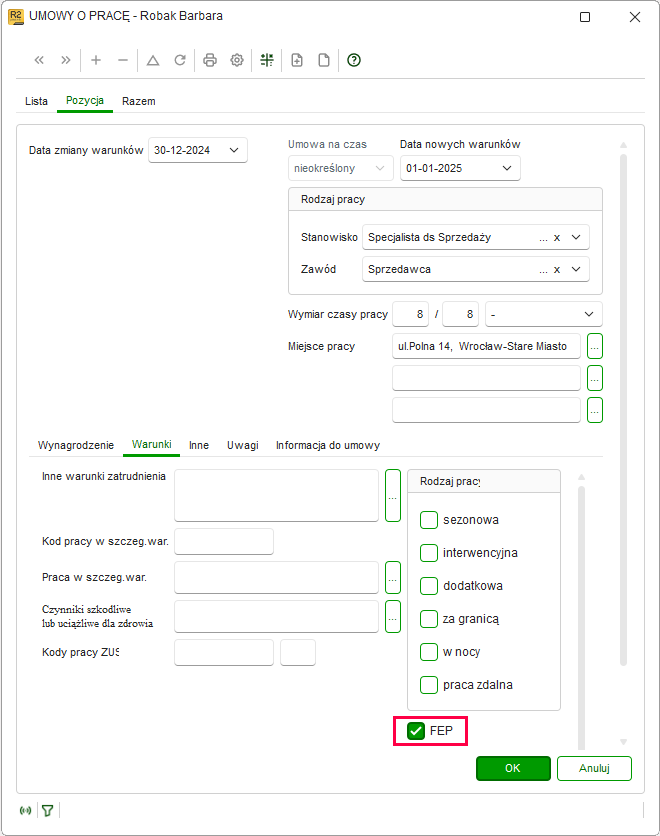660x836 pixels.
Task: Expand the Data nowych warunków date picker
Action: [507, 168]
